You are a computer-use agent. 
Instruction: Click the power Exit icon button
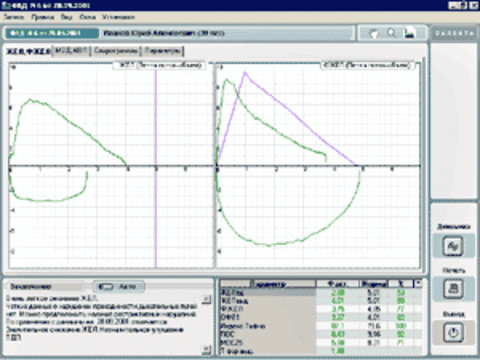point(453,332)
